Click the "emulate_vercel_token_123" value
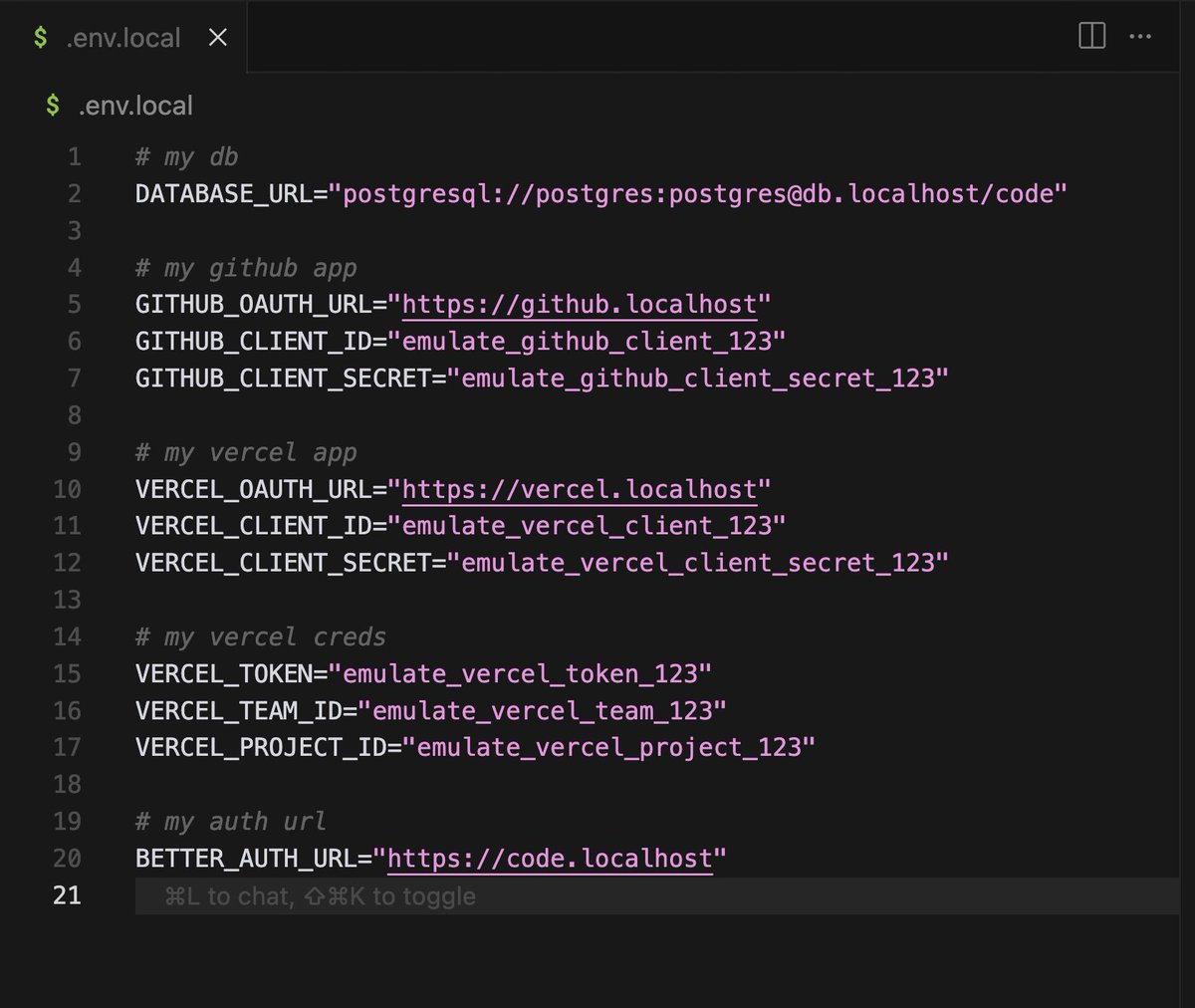The width and height of the screenshot is (1195, 1008). click(520, 674)
